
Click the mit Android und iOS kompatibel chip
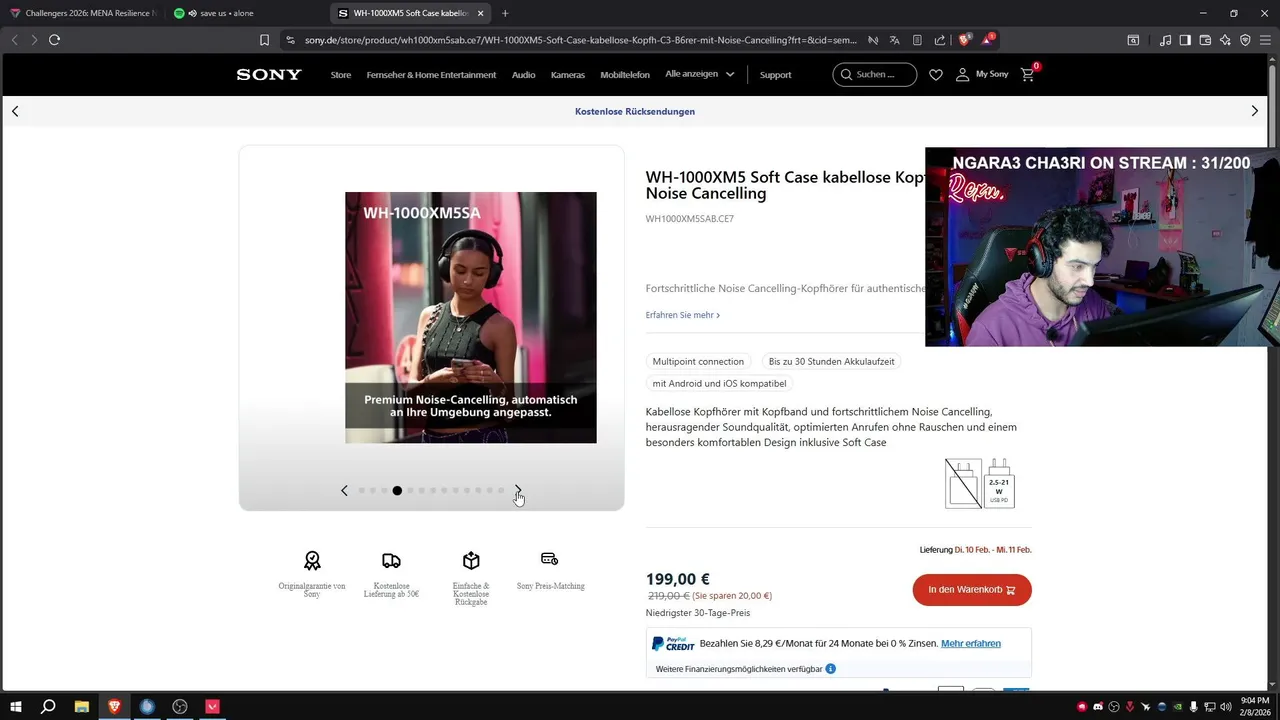point(719,383)
